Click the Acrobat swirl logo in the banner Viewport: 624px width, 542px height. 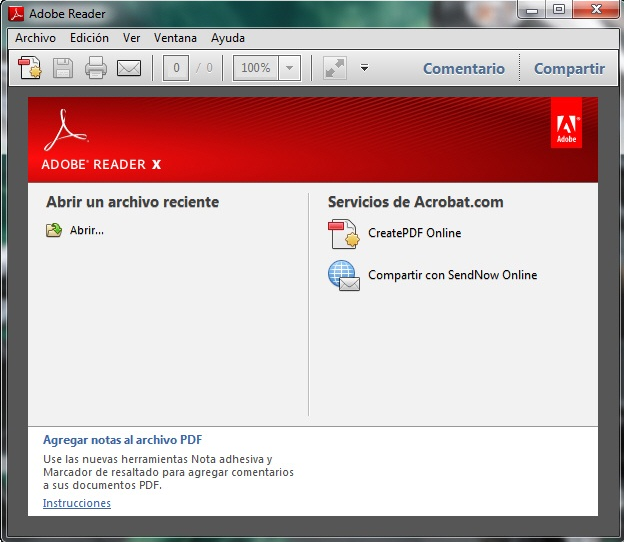[x=66, y=130]
